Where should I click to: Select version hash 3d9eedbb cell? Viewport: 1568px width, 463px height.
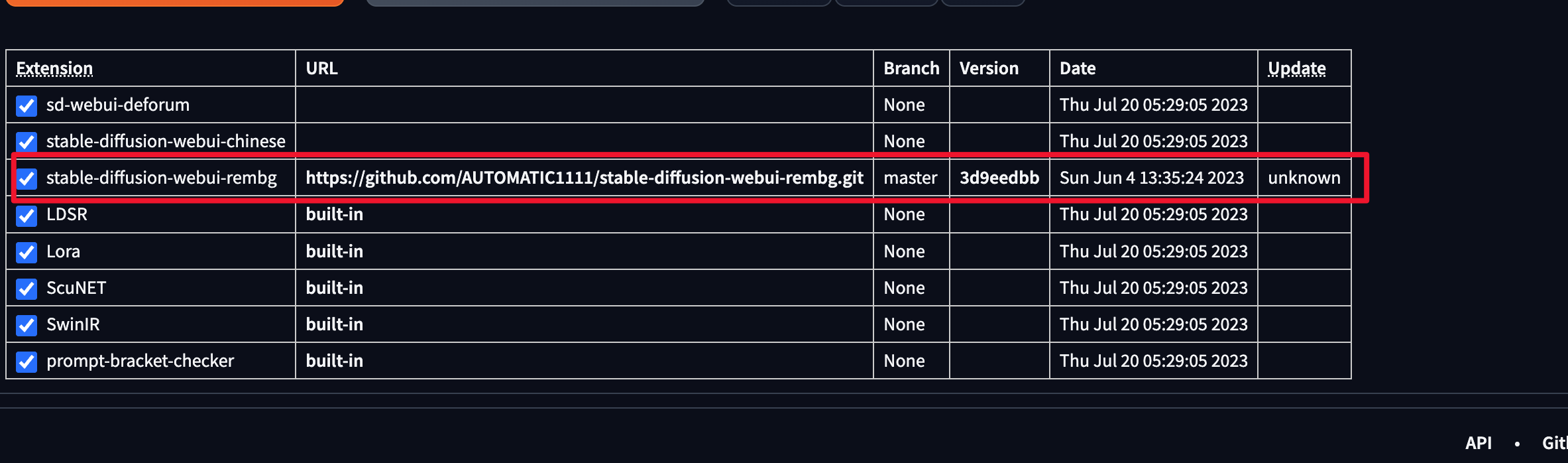point(999,178)
